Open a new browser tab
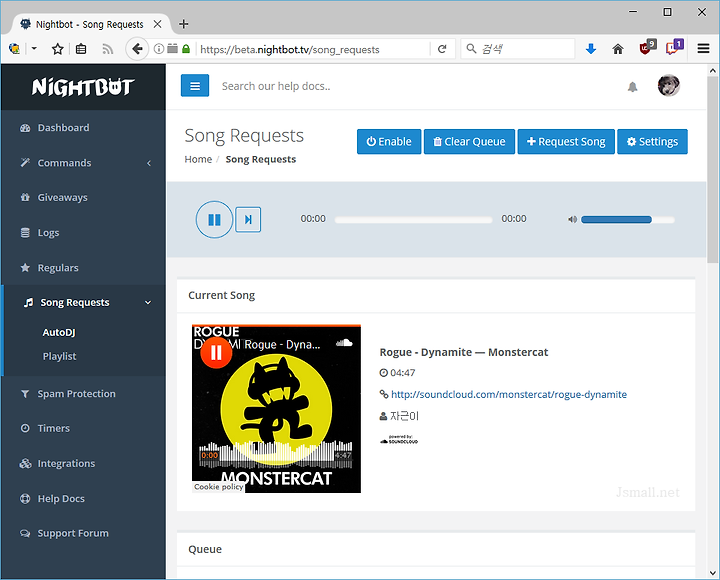The width and height of the screenshot is (720, 580). (183, 24)
